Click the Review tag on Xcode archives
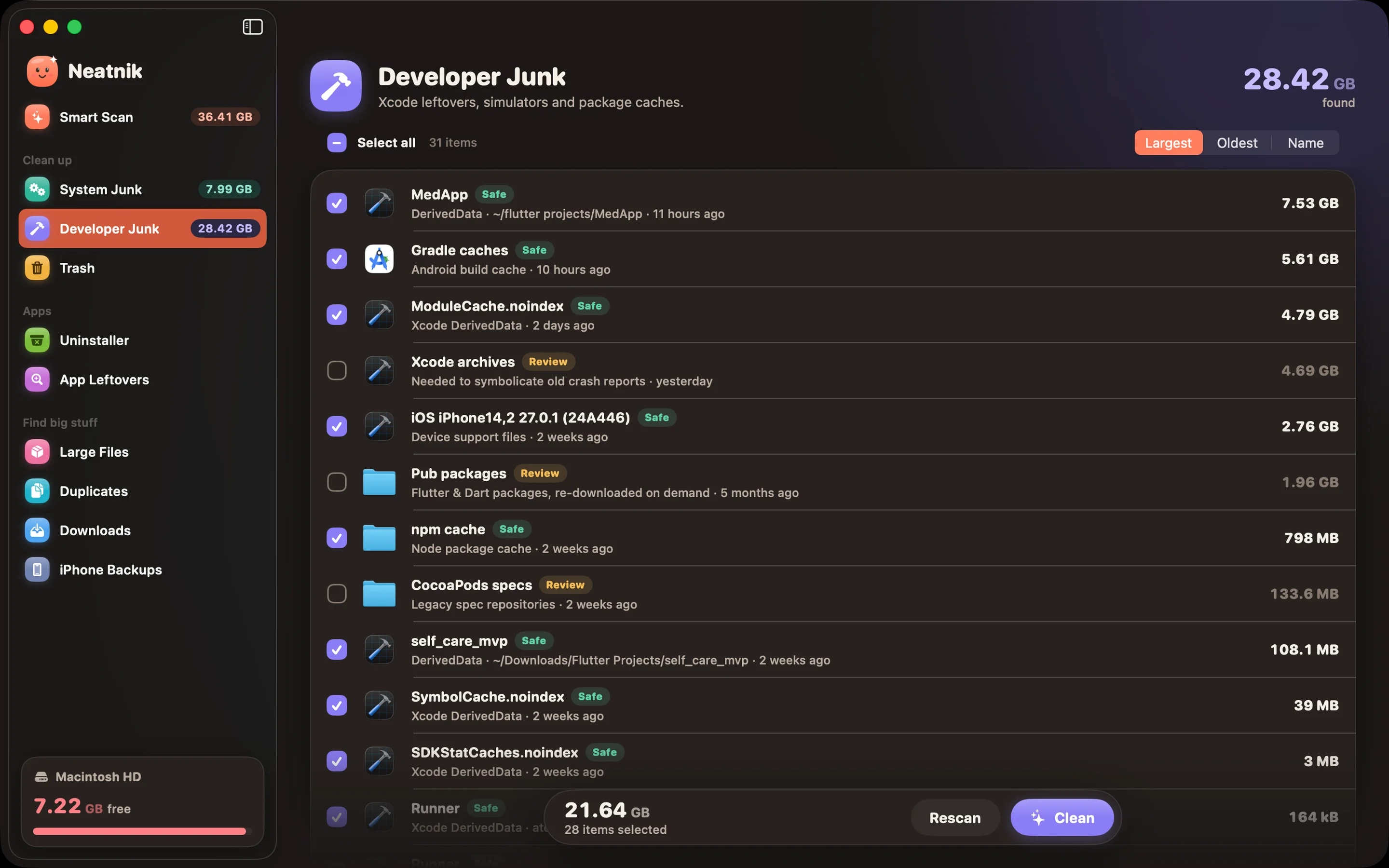The height and width of the screenshot is (868, 1389). click(548, 362)
